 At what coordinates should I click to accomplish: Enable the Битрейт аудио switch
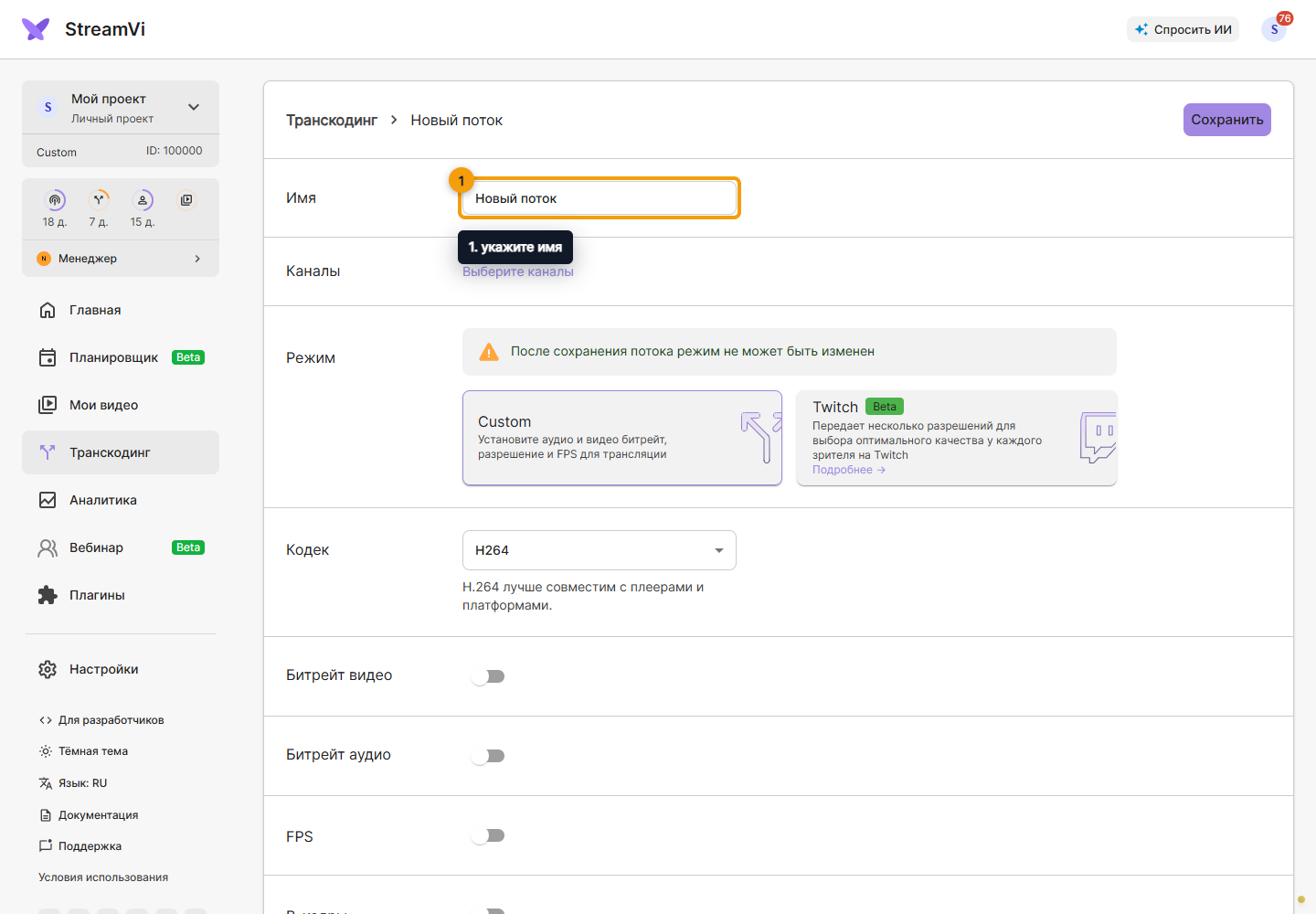click(x=488, y=756)
